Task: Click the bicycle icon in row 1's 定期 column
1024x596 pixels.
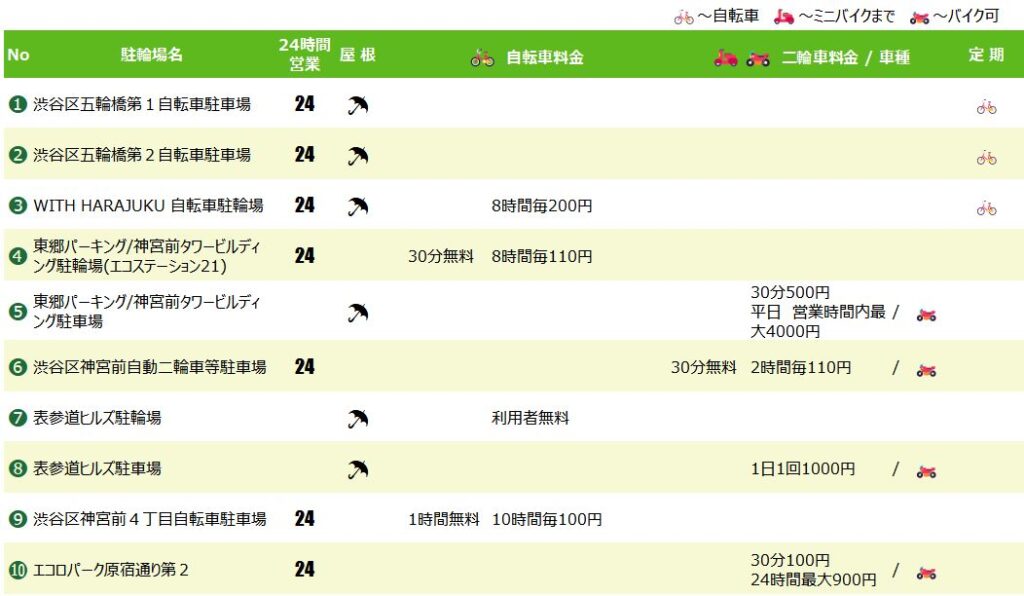Action: tap(986, 107)
